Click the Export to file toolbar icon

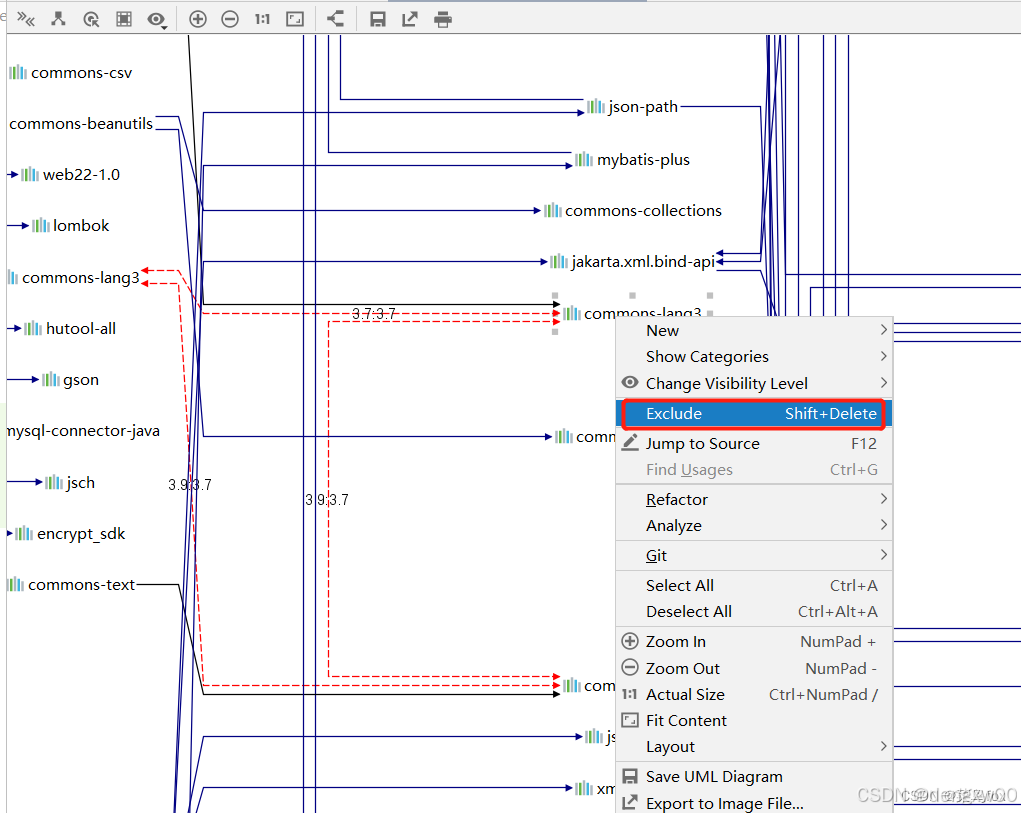point(410,19)
